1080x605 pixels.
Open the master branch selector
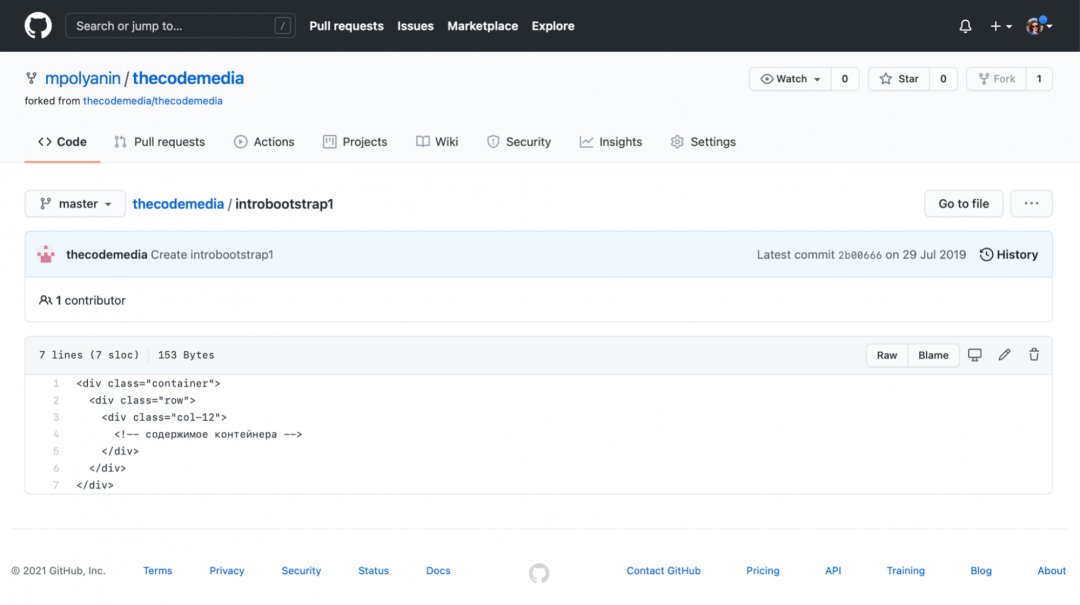click(x=75, y=204)
